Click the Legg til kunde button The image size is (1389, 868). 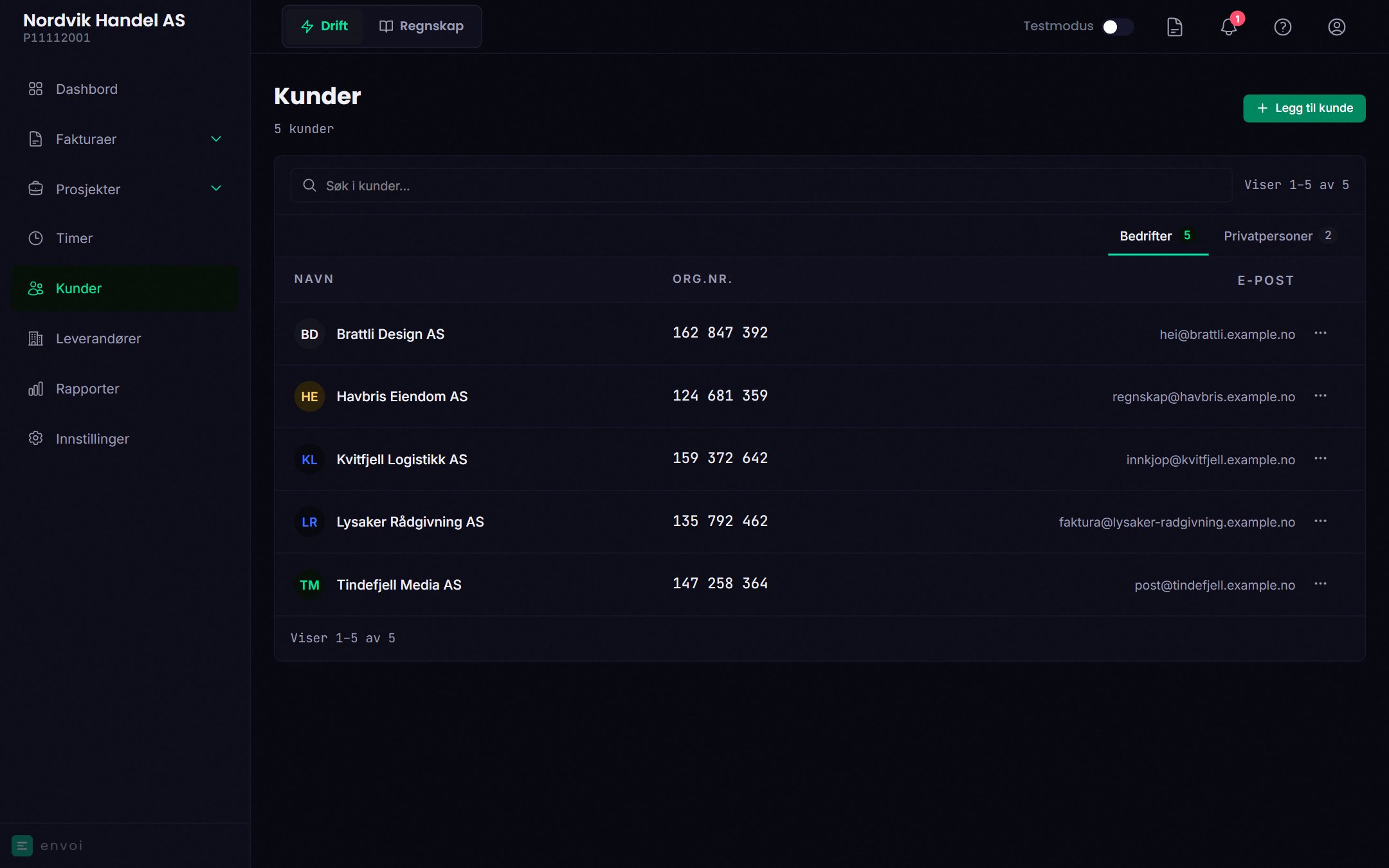(x=1304, y=108)
